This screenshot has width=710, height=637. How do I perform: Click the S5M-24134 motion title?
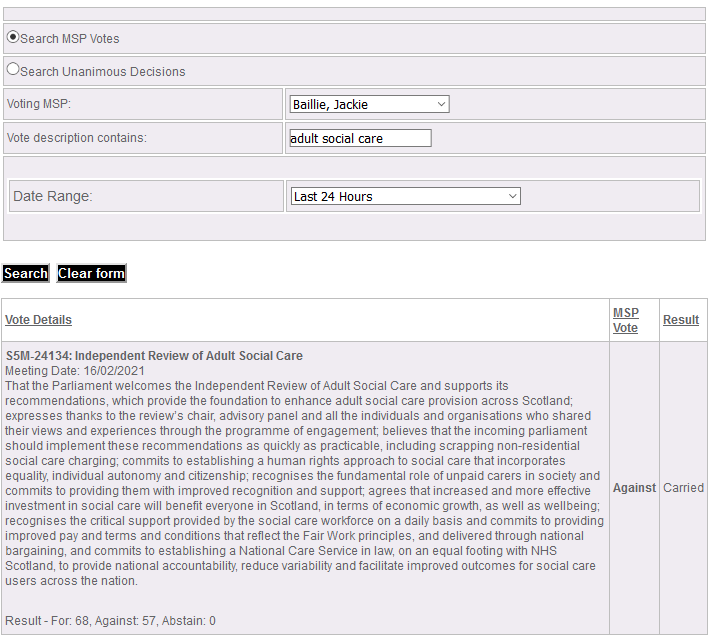[x=154, y=356]
